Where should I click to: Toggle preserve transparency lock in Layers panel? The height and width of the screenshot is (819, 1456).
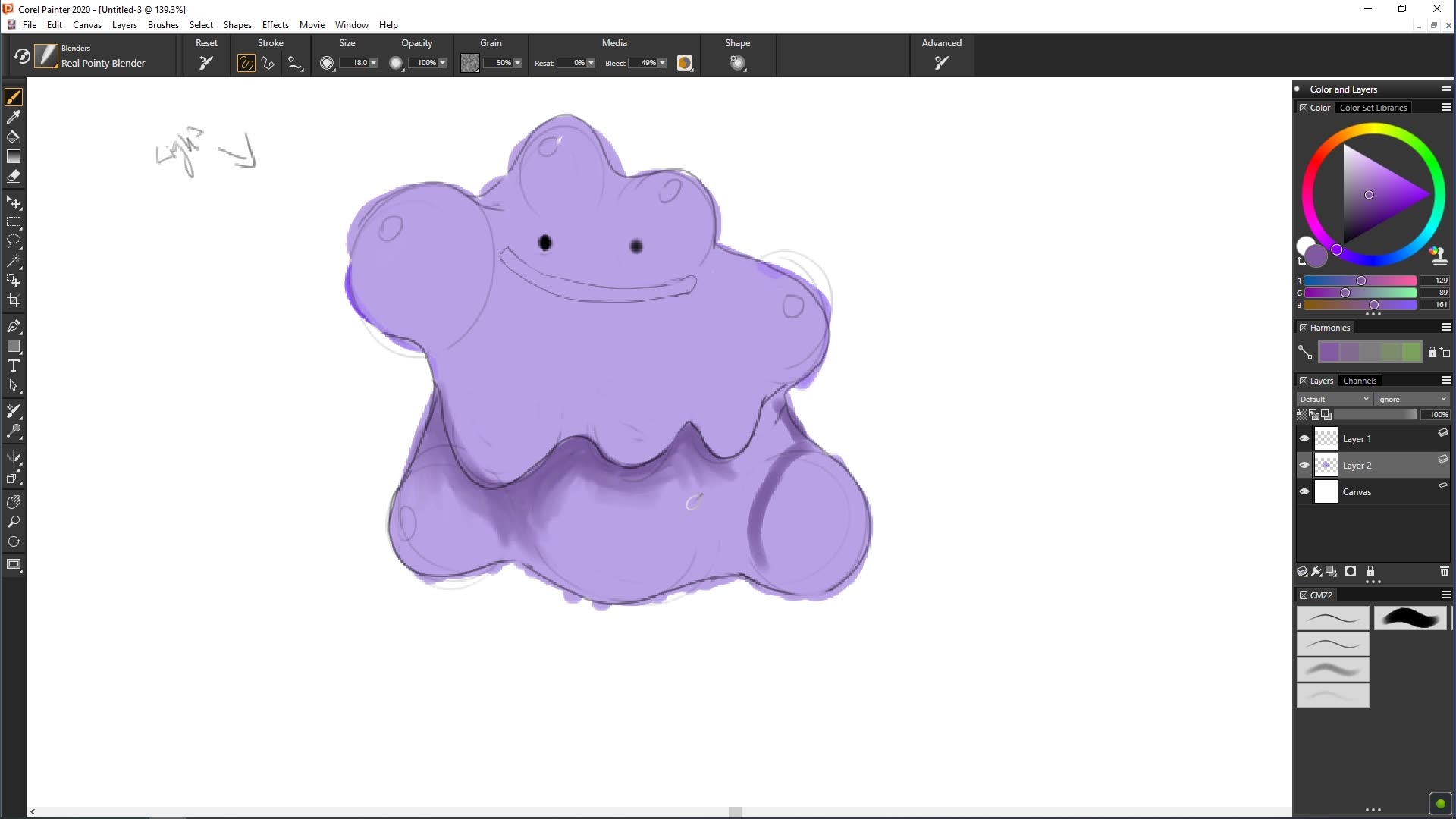click(x=1301, y=414)
